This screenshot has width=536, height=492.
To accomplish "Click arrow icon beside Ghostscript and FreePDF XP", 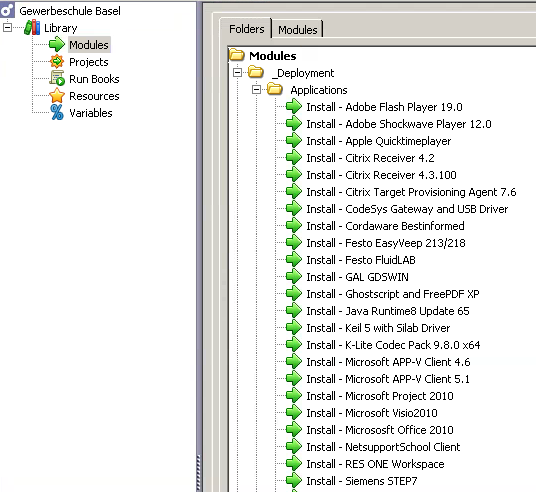I will pyautogui.click(x=294, y=294).
